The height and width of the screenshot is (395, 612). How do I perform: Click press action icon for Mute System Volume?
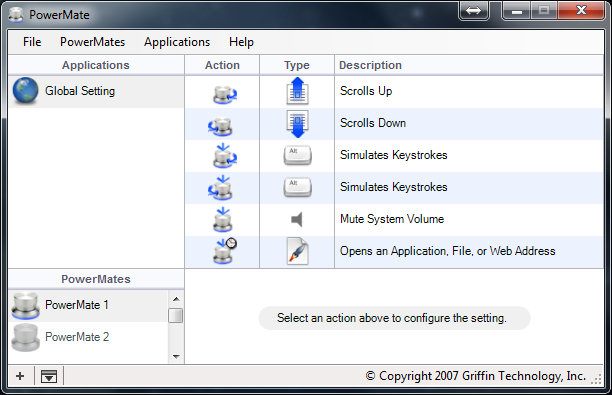click(x=223, y=220)
